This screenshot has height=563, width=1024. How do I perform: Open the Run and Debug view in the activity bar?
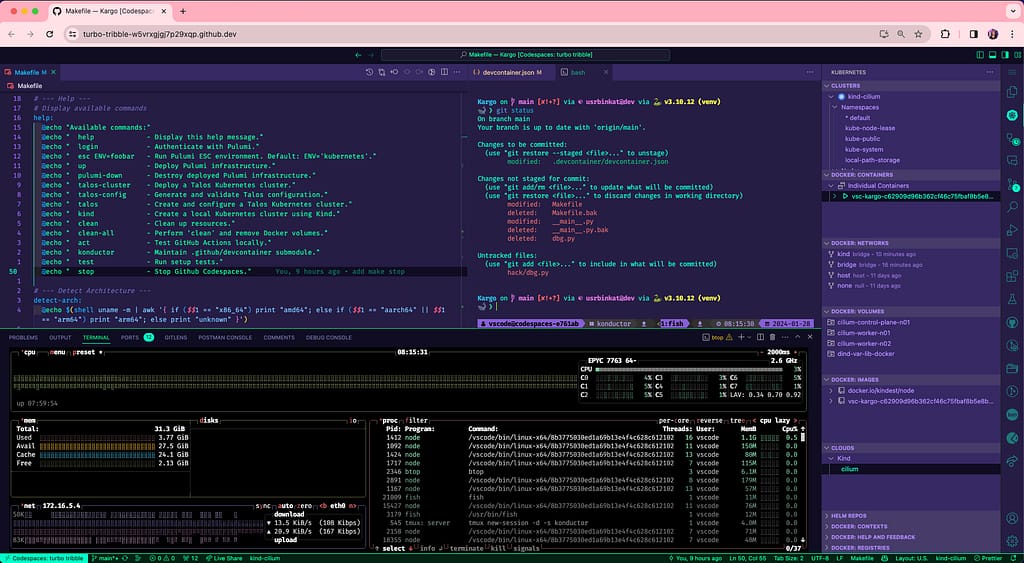1012,230
